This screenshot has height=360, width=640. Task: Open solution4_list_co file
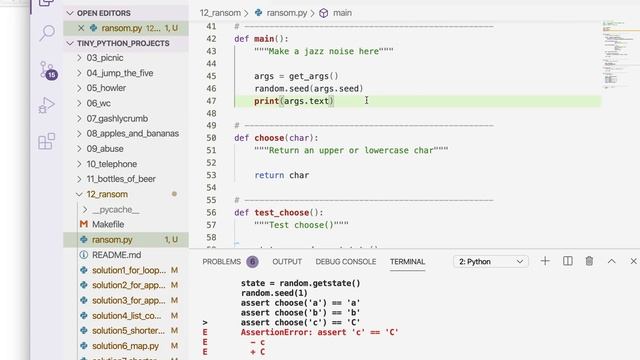coord(127,316)
